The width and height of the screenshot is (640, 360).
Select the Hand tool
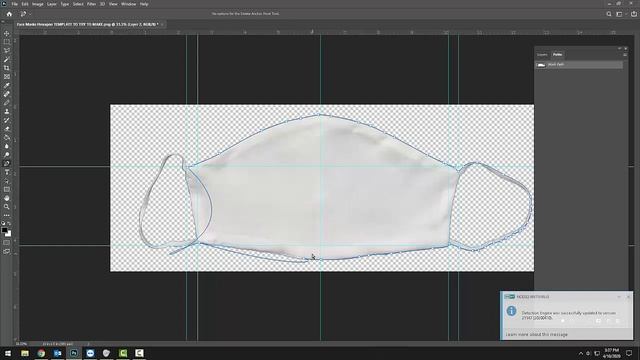(x=7, y=198)
